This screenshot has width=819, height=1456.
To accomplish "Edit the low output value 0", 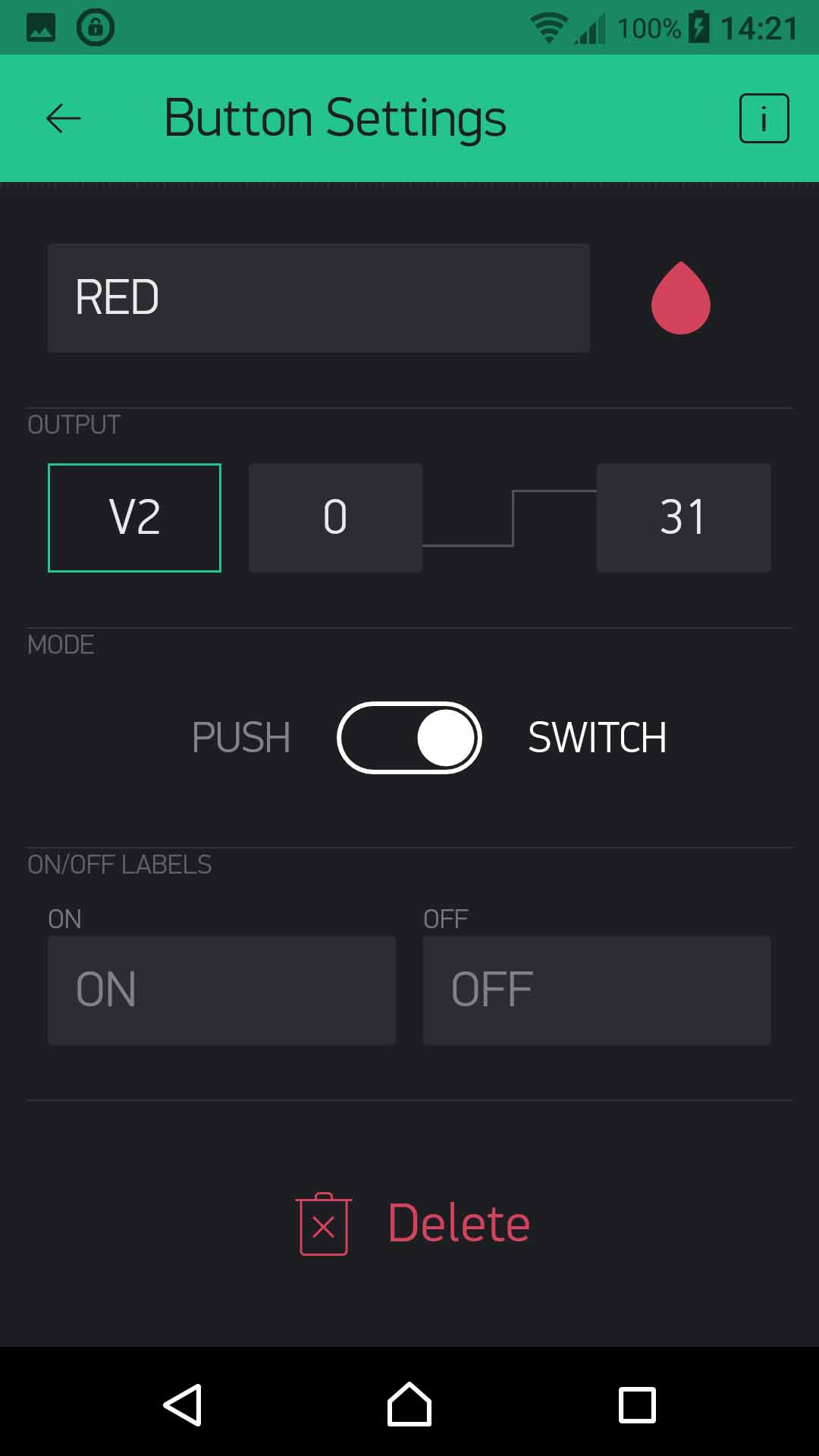I will (x=335, y=518).
